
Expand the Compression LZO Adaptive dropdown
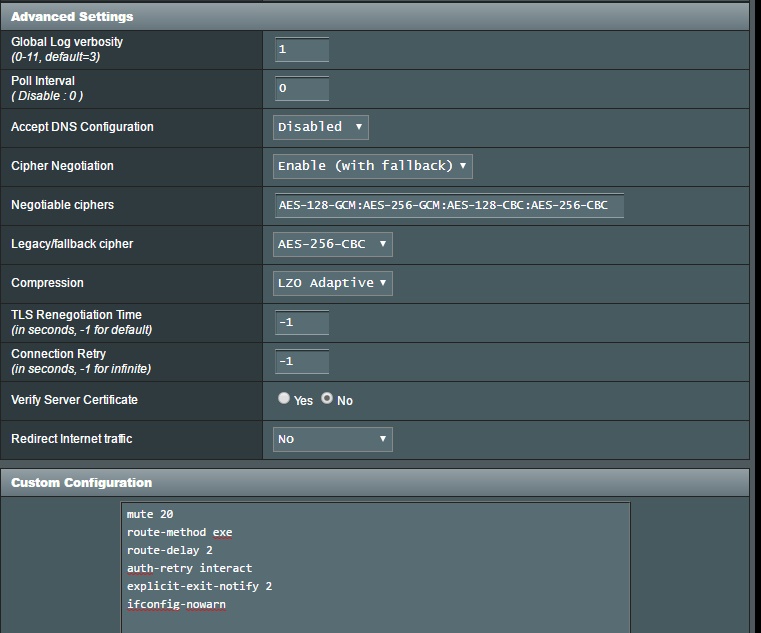point(332,283)
